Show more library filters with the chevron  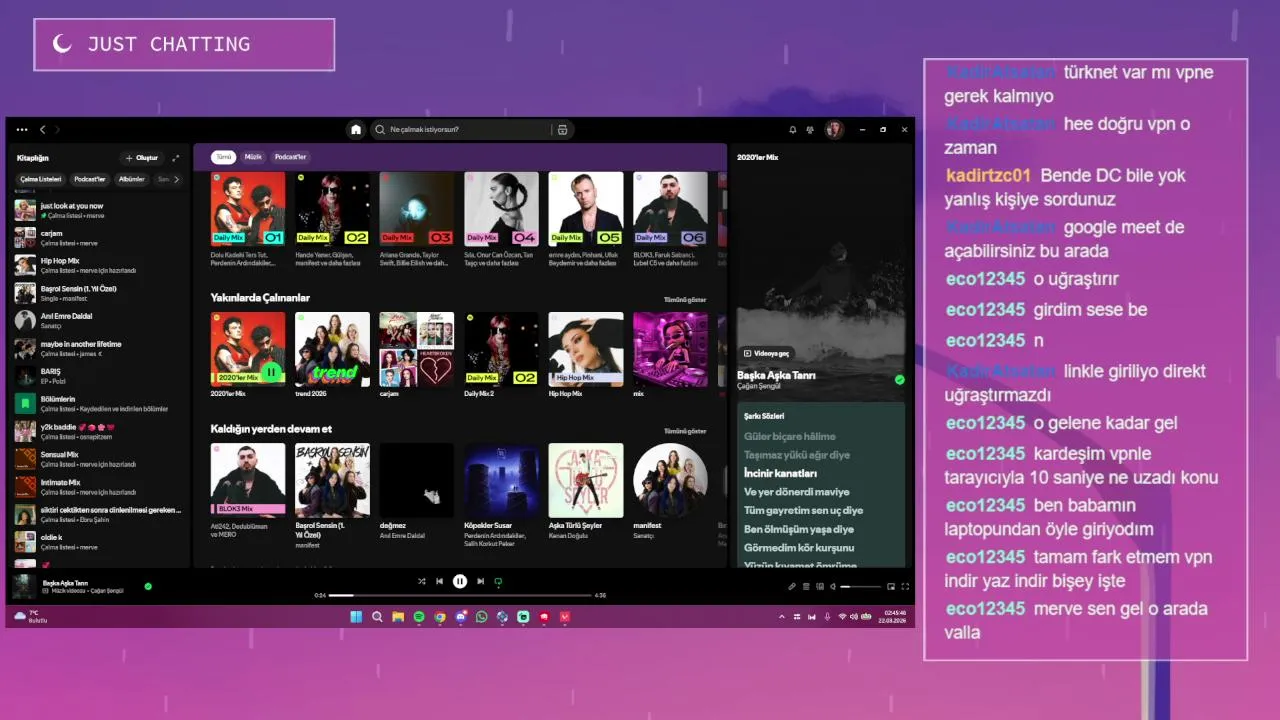pyautogui.click(x=177, y=179)
